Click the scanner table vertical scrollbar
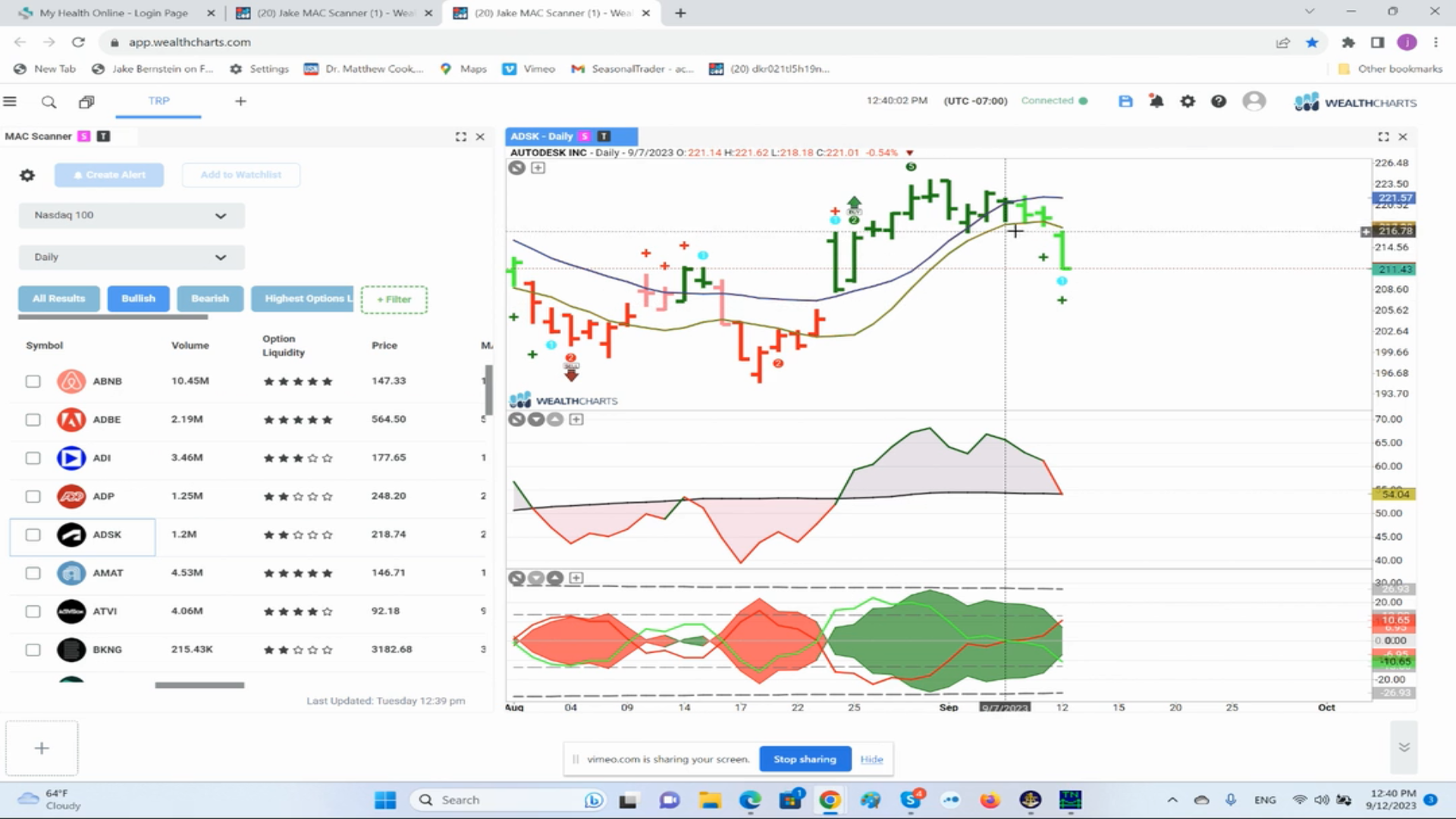The height and width of the screenshot is (819, 1456). coord(488,390)
